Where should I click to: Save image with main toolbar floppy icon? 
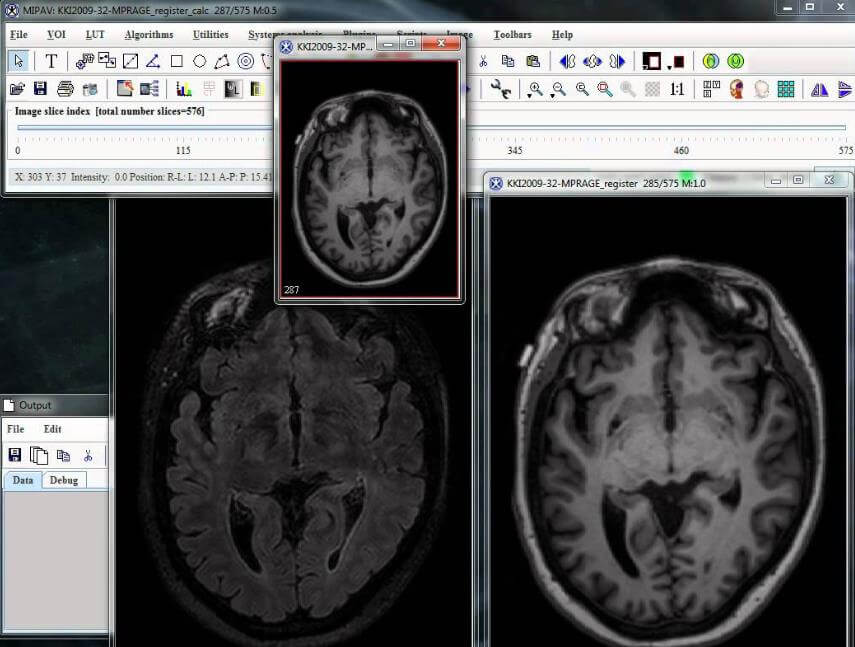click(40, 89)
